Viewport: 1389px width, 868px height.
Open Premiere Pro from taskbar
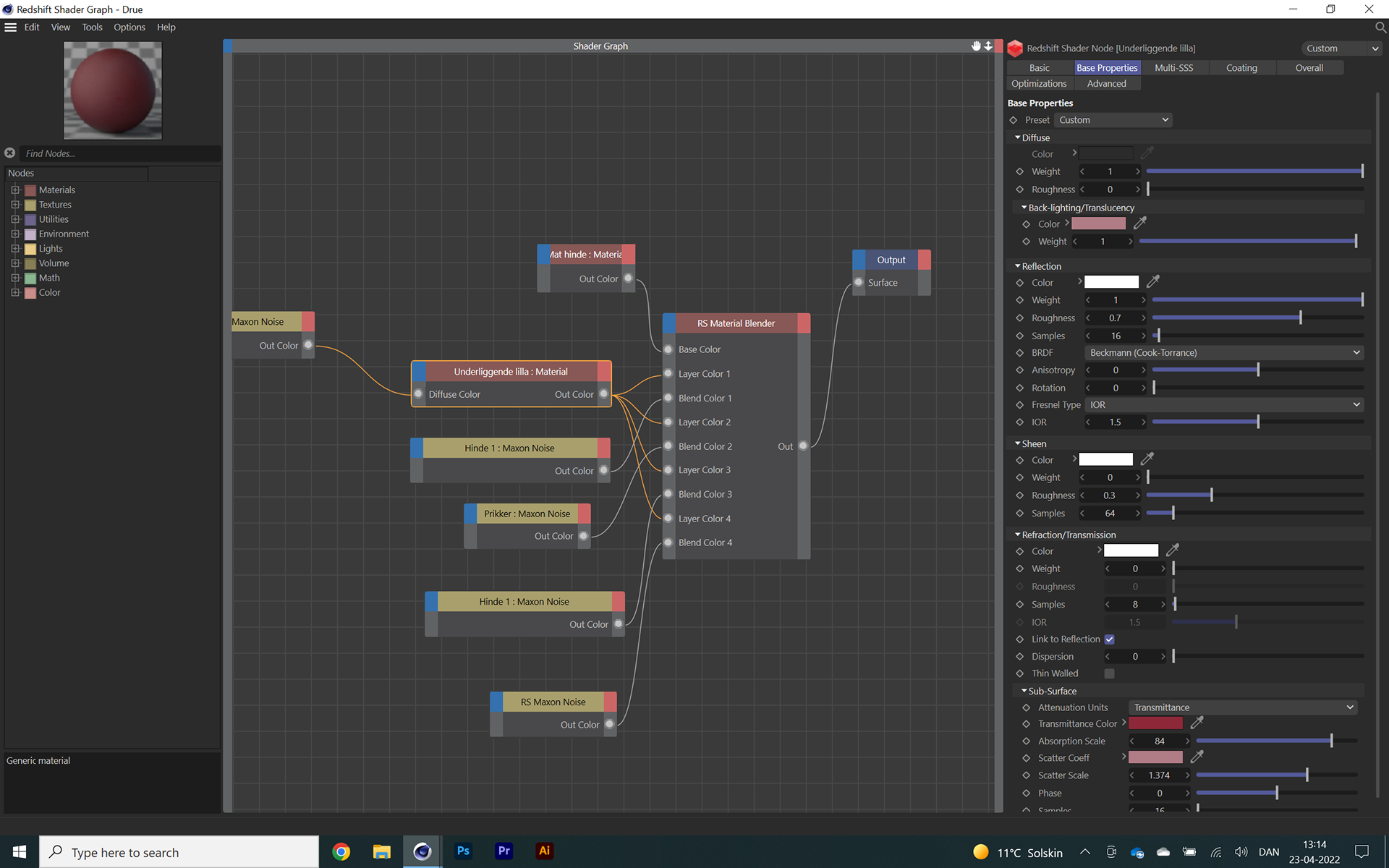(504, 851)
